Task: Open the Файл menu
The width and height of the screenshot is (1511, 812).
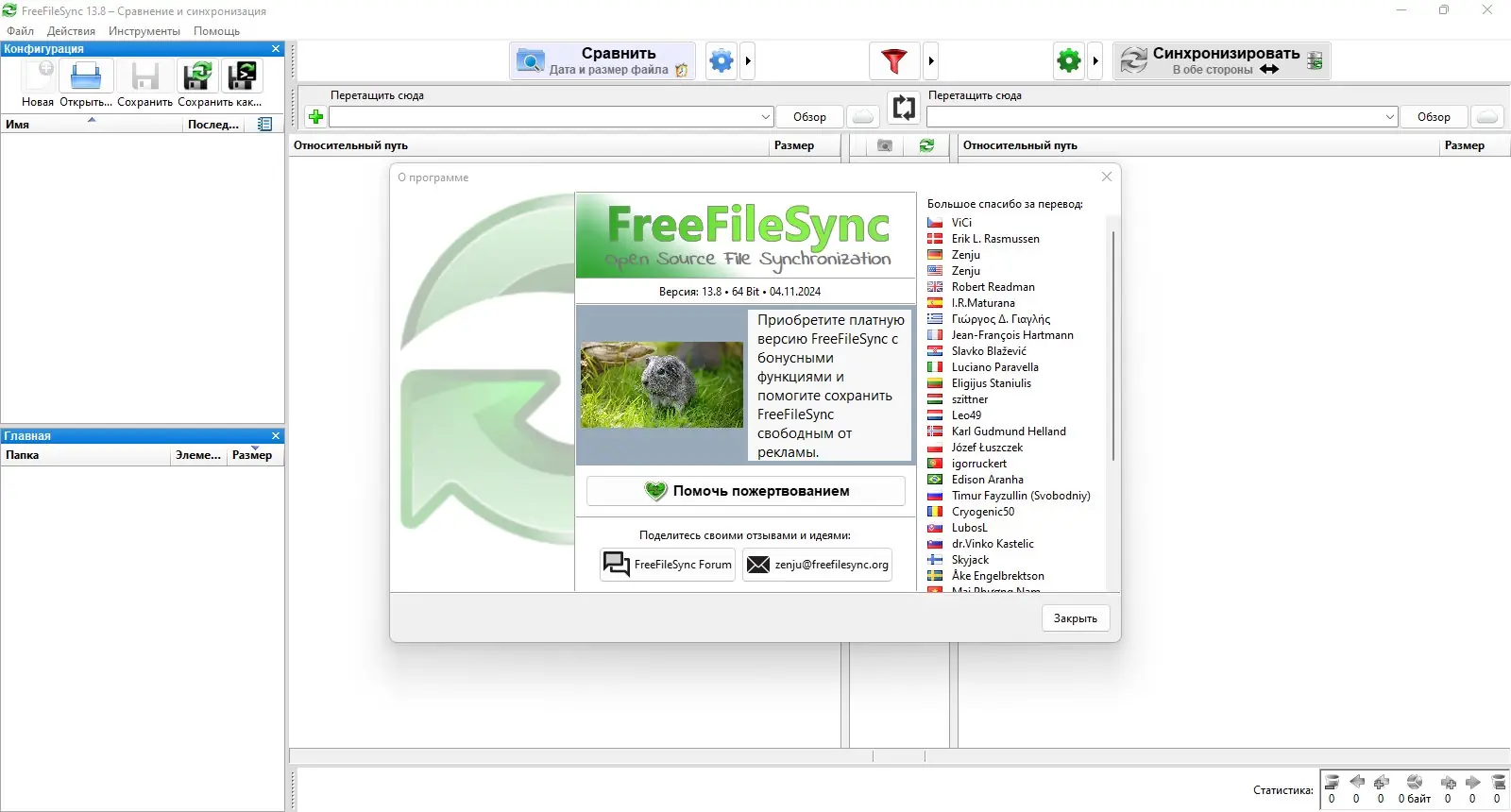Action: (x=20, y=31)
